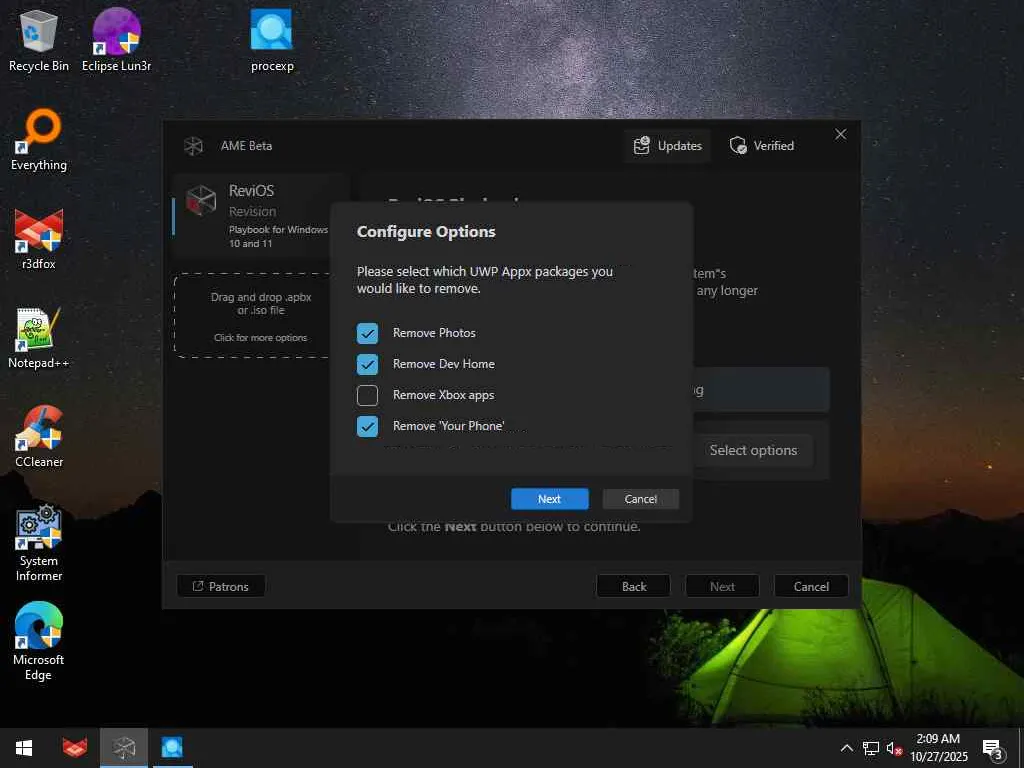This screenshot has height=768, width=1024.
Task: Click the 'Remove Xbox apps' label text
Action: tap(443, 395)
